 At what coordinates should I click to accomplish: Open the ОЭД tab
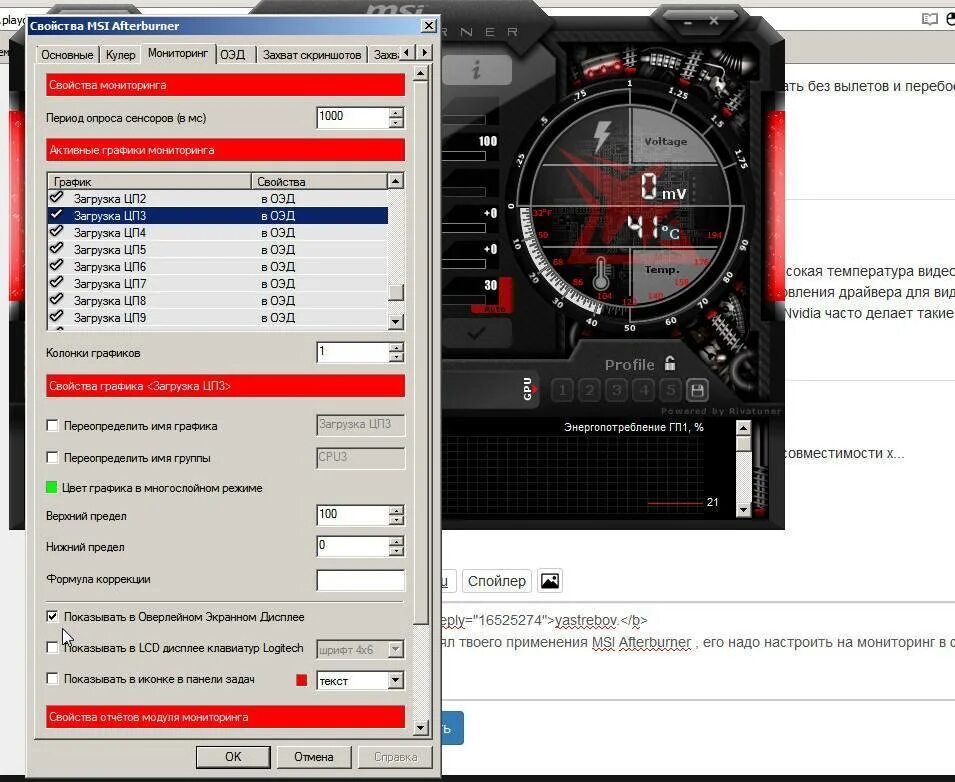[x=233, y=55]
